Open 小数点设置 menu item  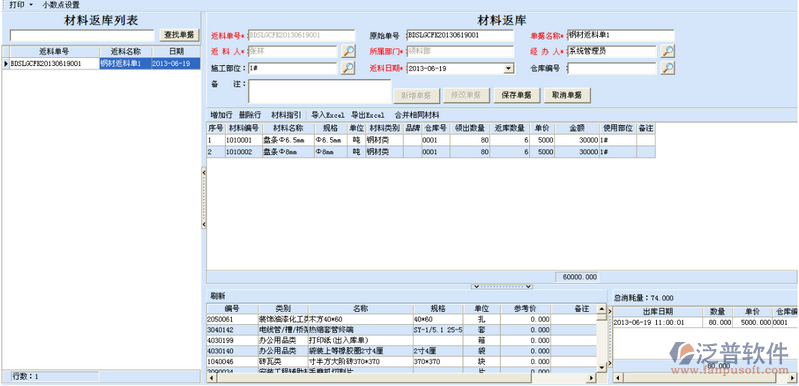(x=61, y=5)
